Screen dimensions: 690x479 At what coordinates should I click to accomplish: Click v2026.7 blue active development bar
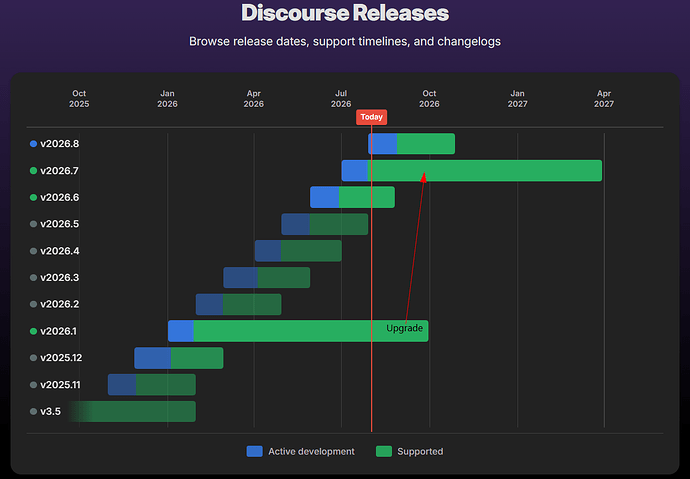coord(355,171)
